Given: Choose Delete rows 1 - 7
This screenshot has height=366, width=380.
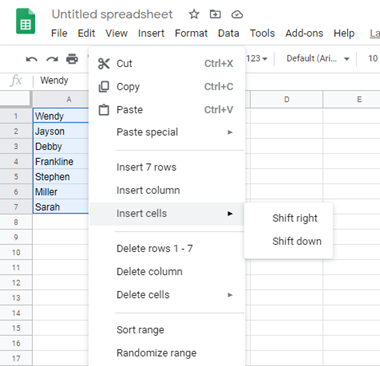Looking at the screenshot, I should click(x=167, y=249).
